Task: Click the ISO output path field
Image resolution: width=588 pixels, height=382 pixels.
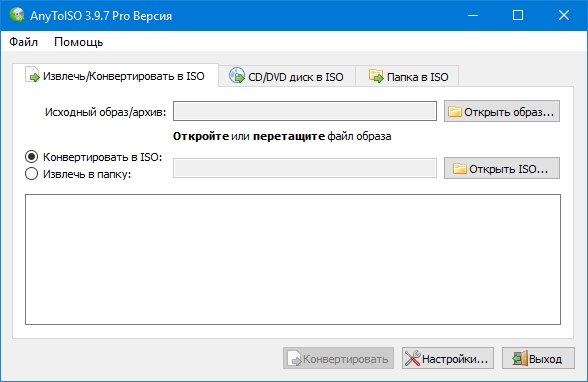Action: [x=305, y=168]
